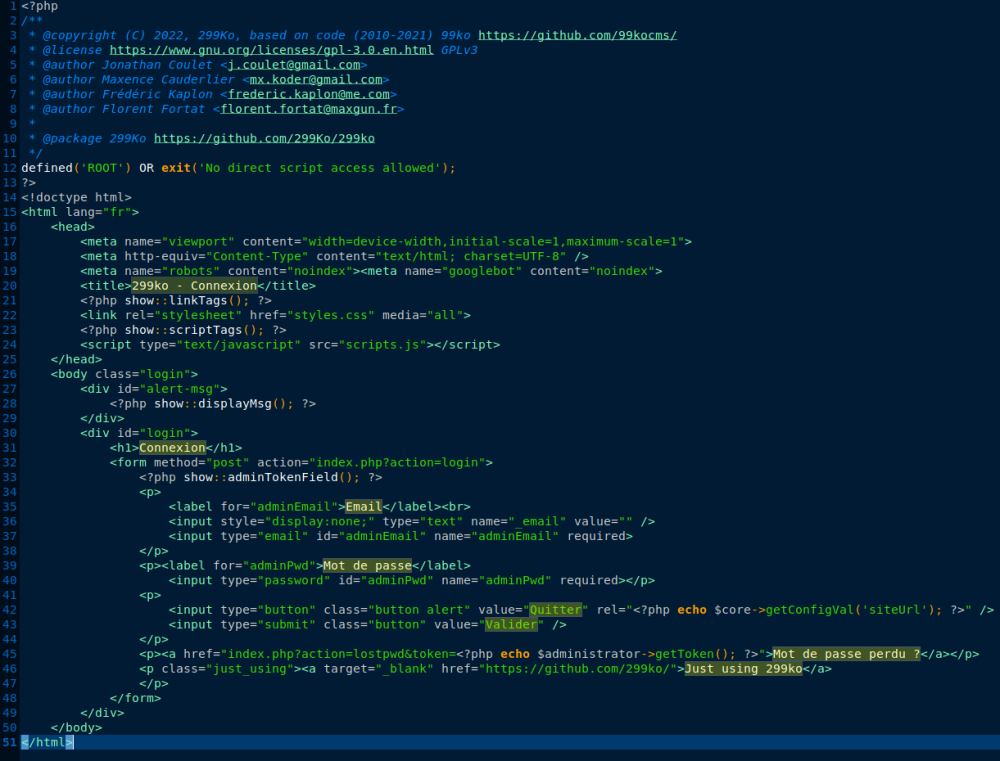The width and height of the screenshot is (1000, 761).
Task: Click the 'fr' lang attribute value
Action: (x=117, y=212)
